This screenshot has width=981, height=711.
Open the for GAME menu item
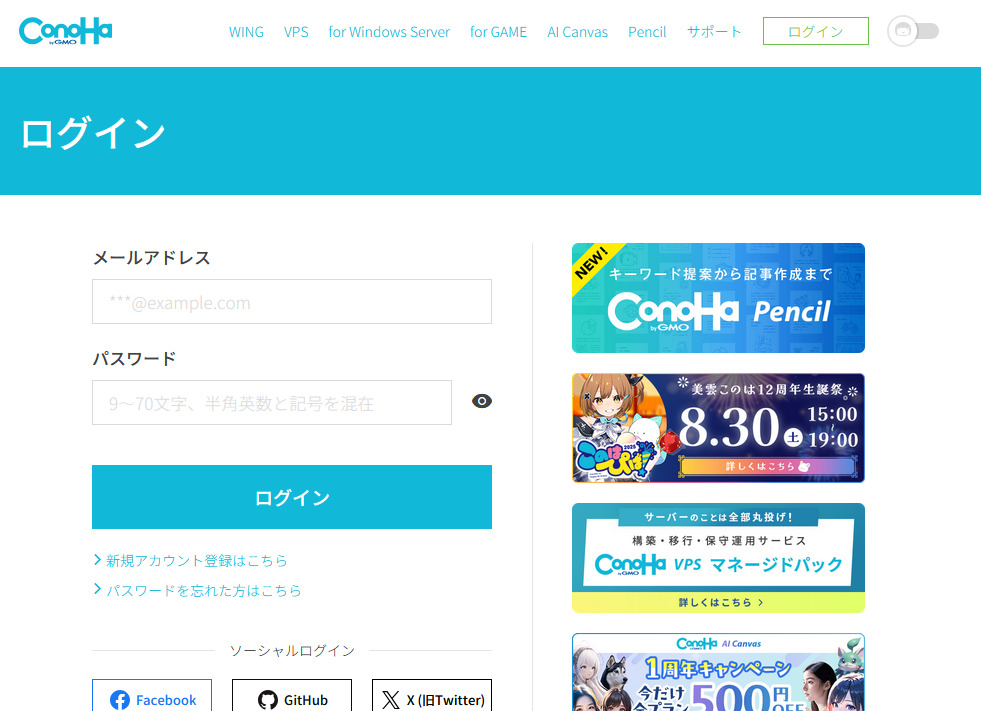[x=498, y=32]
